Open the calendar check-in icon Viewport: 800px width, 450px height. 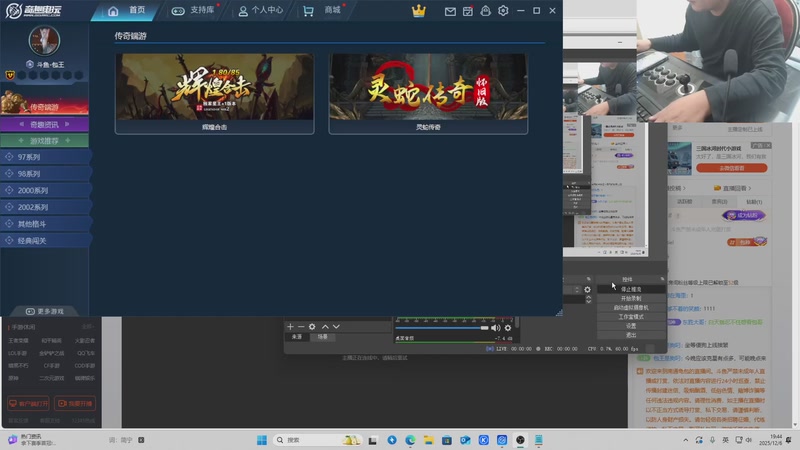point(467,11)
